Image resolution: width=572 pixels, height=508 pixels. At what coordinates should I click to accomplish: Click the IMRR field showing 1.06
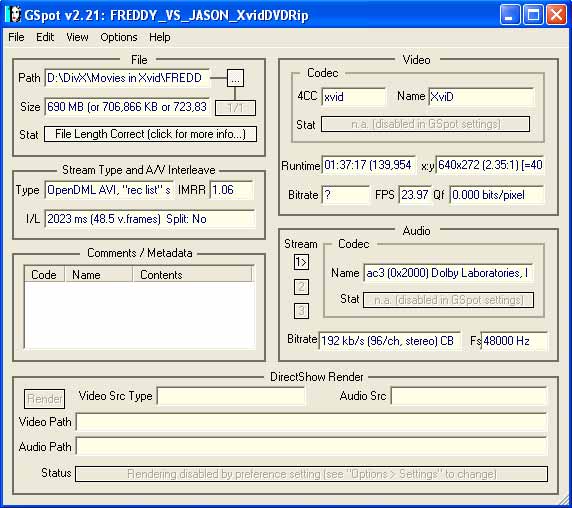click(231, 190)
